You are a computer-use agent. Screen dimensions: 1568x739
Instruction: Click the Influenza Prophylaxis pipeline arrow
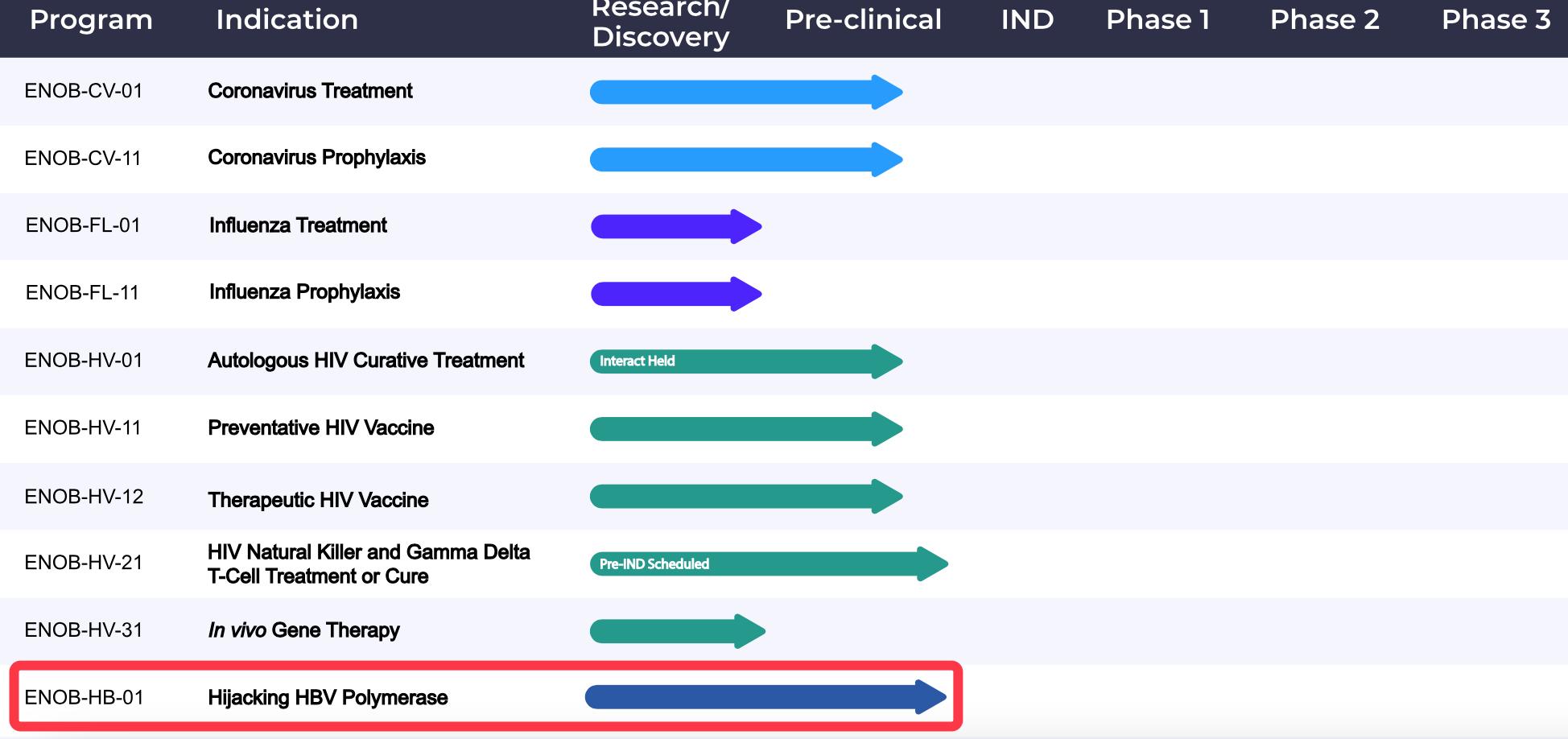(x=675, y=293)
